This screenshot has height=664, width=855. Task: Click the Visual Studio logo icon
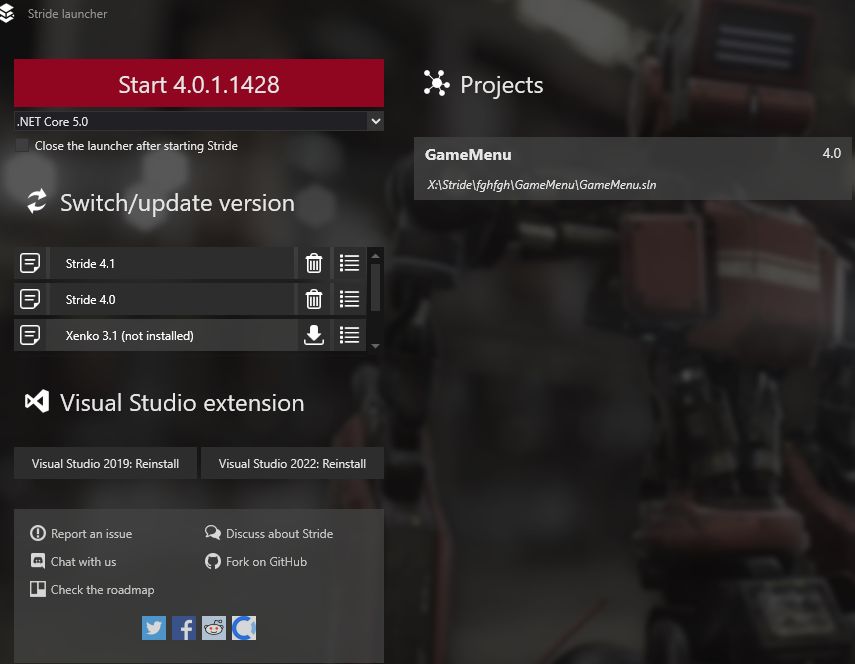click(37, 402)
